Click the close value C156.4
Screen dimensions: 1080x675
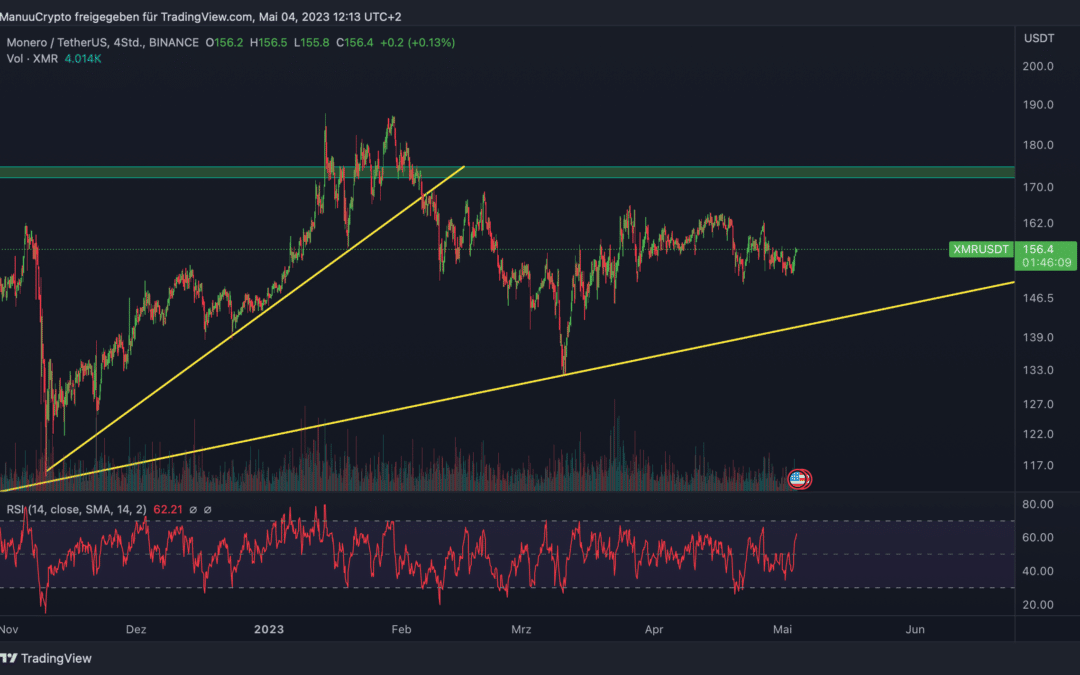[x=354, y=43]
